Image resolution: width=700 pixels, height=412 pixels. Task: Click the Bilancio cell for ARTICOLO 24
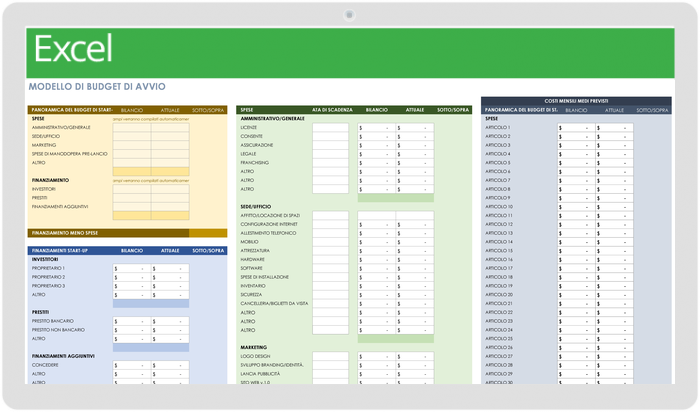[x=576, y=330]
